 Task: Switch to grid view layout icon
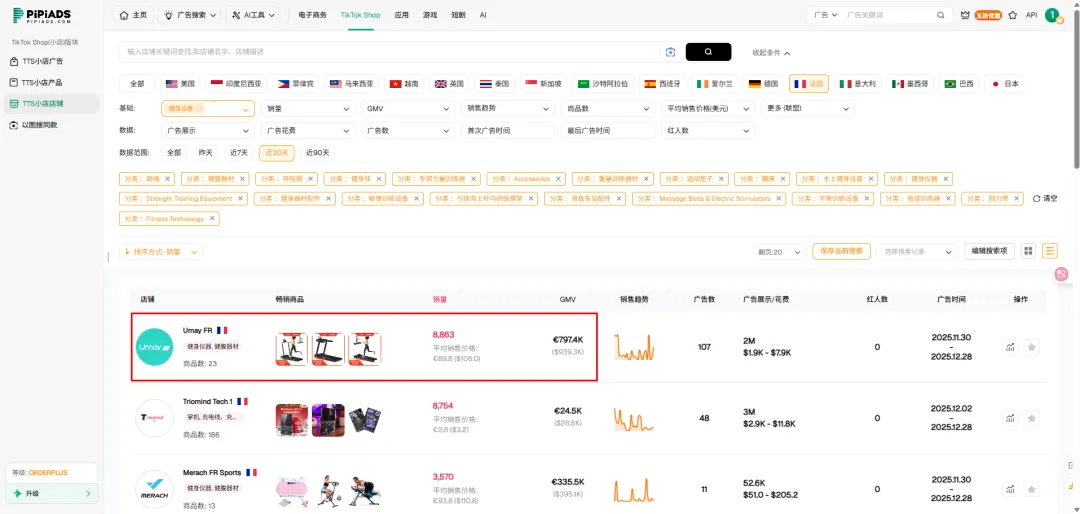pos(1029,251)
